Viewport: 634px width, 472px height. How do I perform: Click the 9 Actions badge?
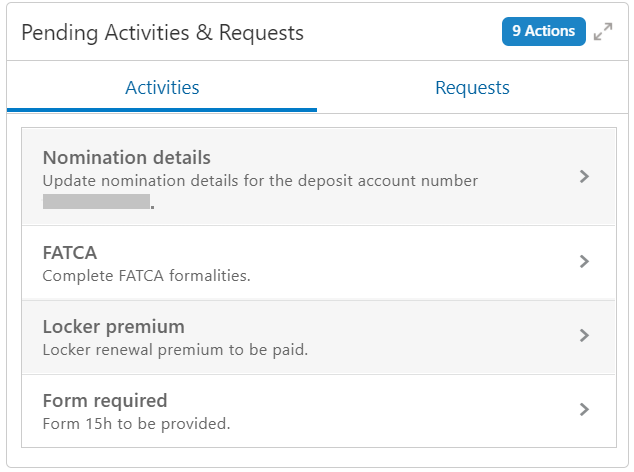(x=543, y=31)
